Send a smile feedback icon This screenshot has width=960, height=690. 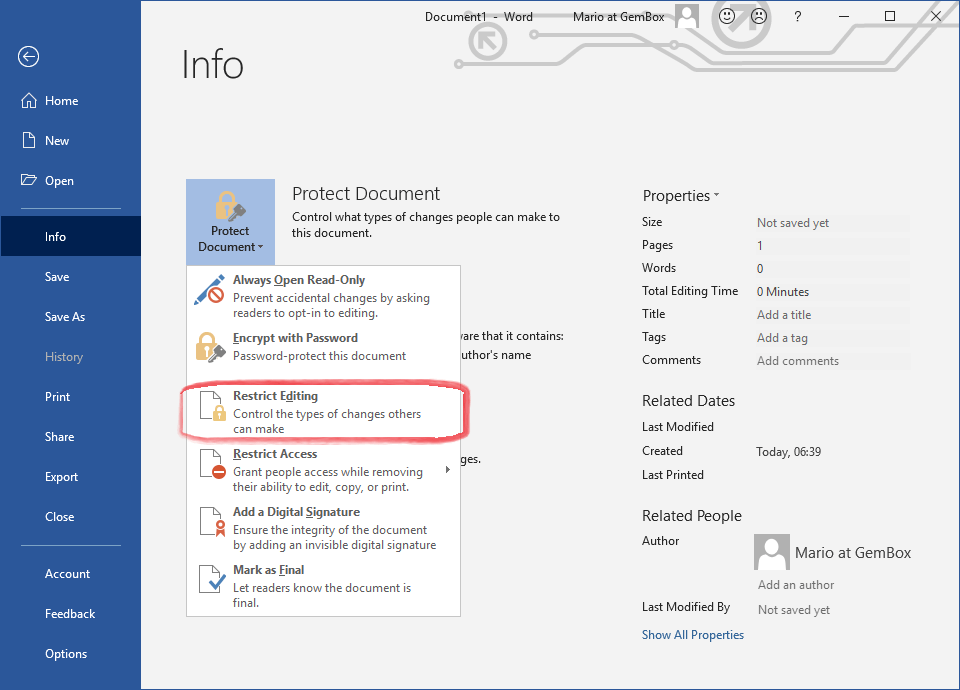(x=727, y=16)
